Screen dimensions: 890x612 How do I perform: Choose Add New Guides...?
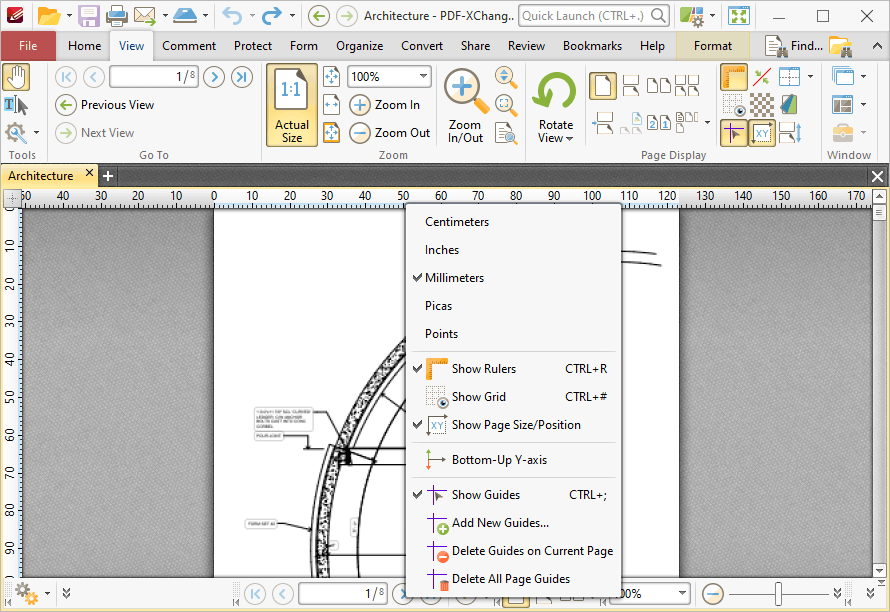pos(514,523)
